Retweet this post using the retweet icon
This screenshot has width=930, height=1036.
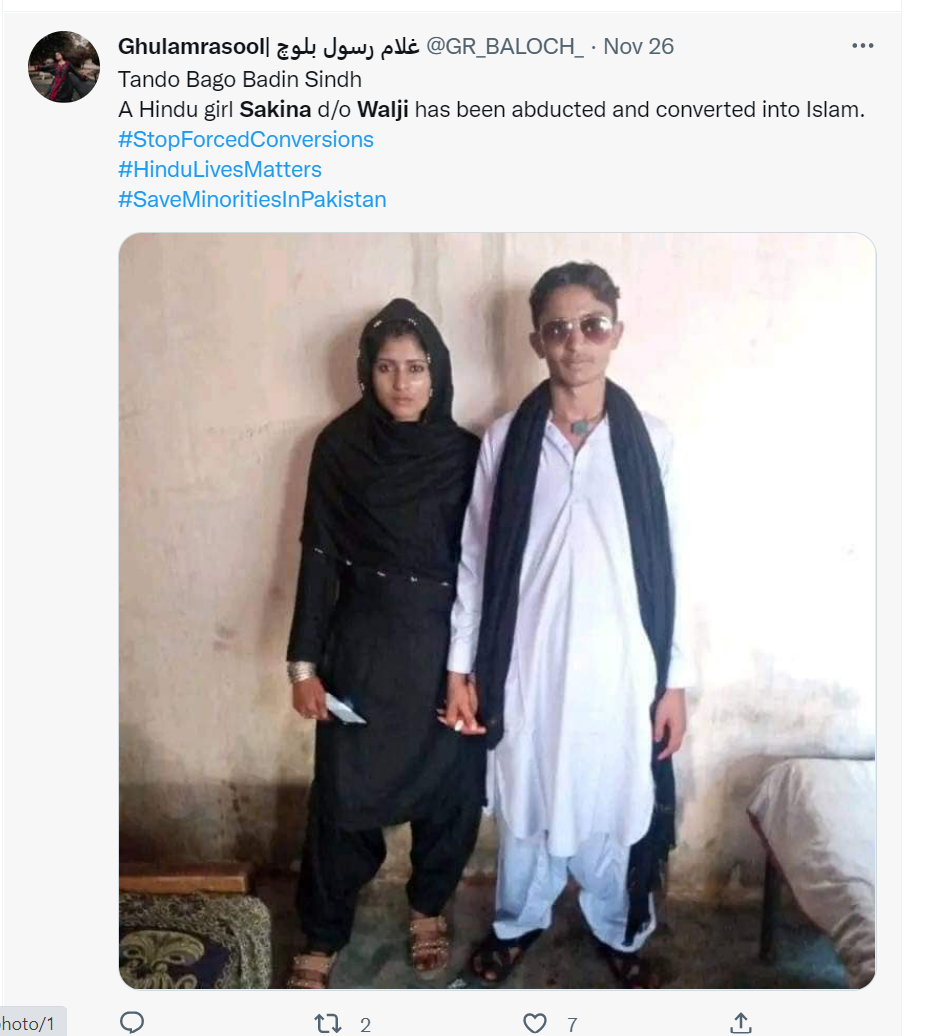pos(328,1023)
